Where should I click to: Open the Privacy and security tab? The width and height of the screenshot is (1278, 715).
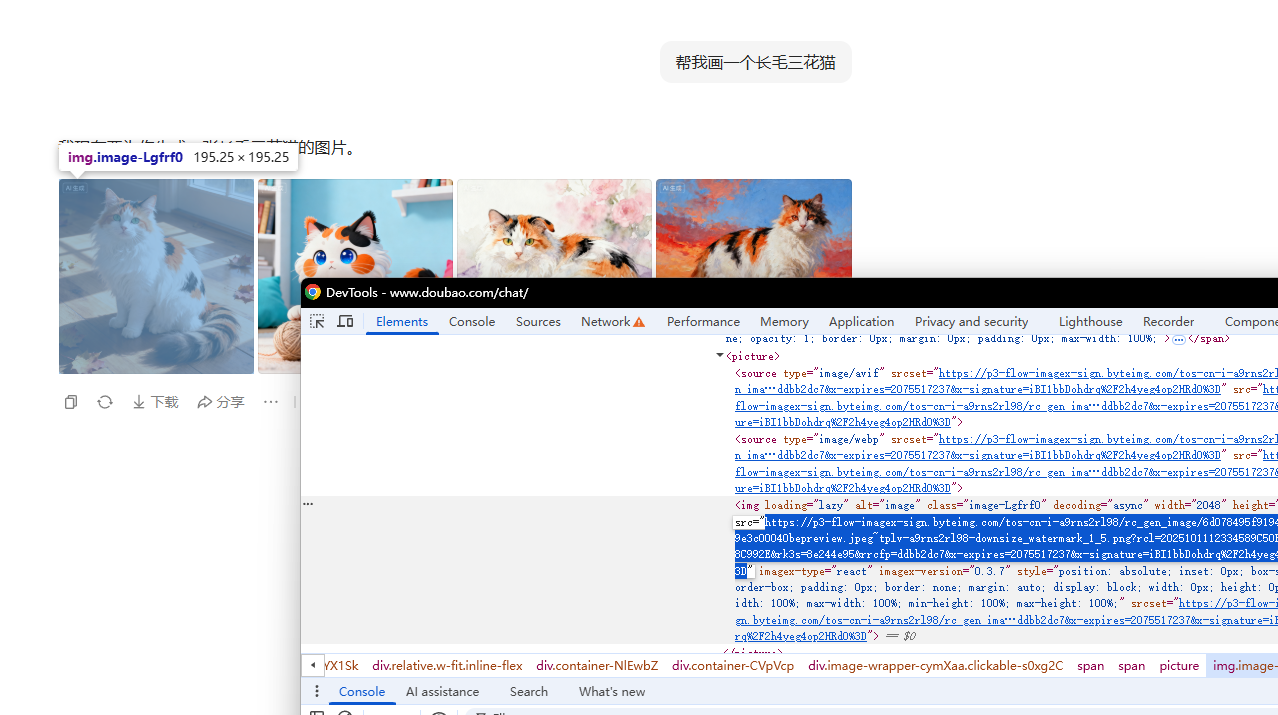[x=971, y=321]
